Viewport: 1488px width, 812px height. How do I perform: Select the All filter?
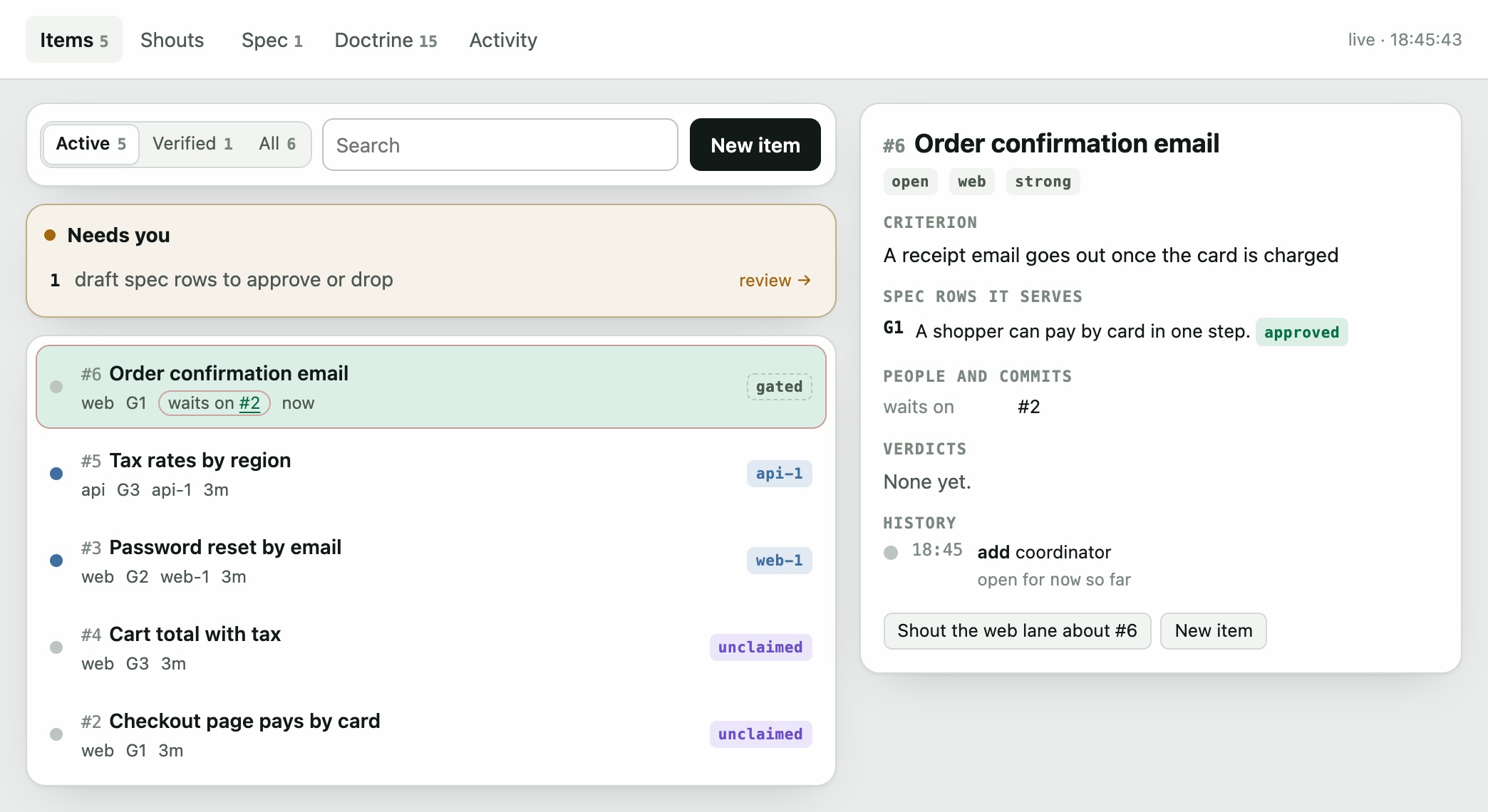[277, 144]
